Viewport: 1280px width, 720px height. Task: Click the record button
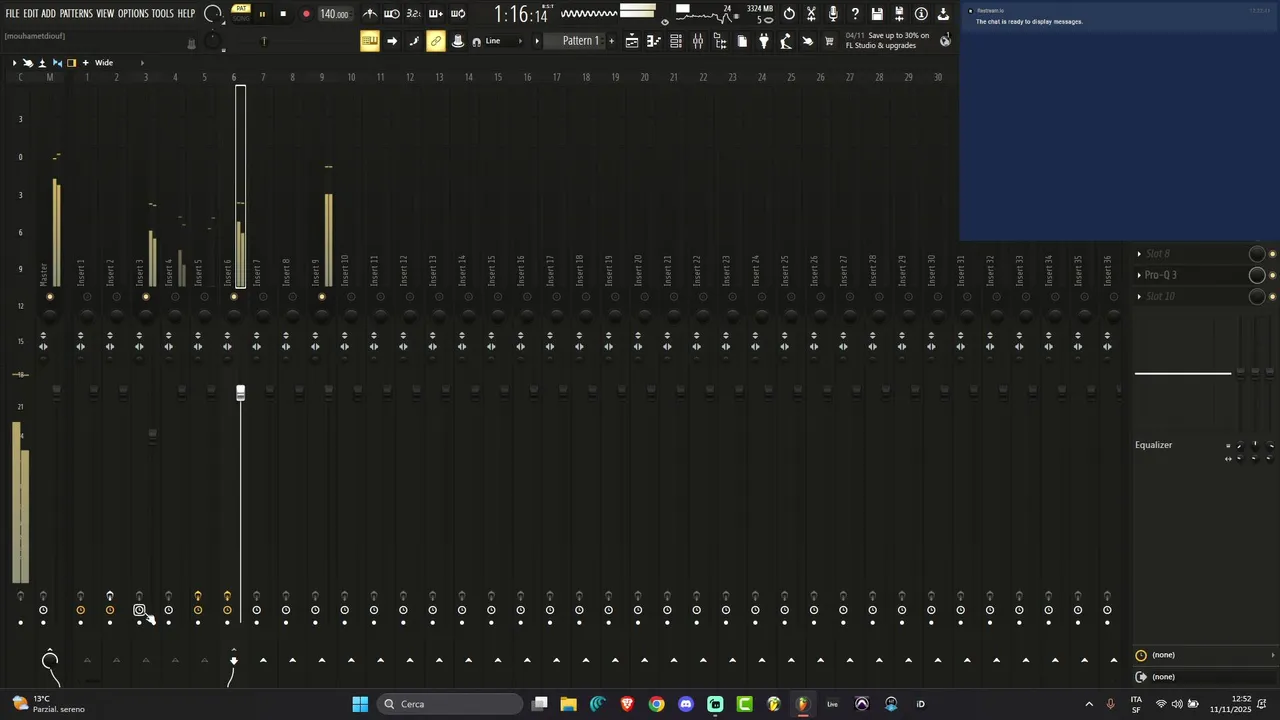306,14
